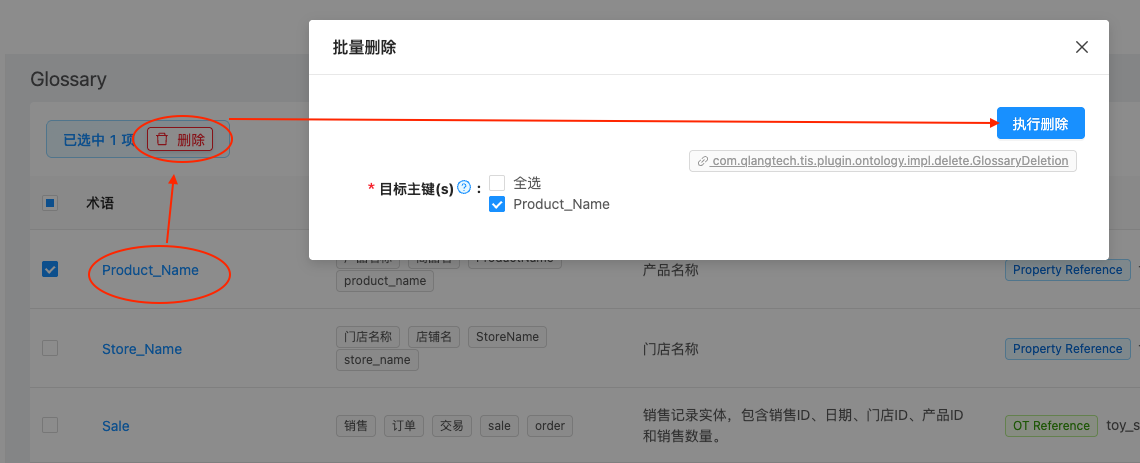Click the 术语 column header
This screenshot has height=463, width=1140.
(x=100, y=204)
